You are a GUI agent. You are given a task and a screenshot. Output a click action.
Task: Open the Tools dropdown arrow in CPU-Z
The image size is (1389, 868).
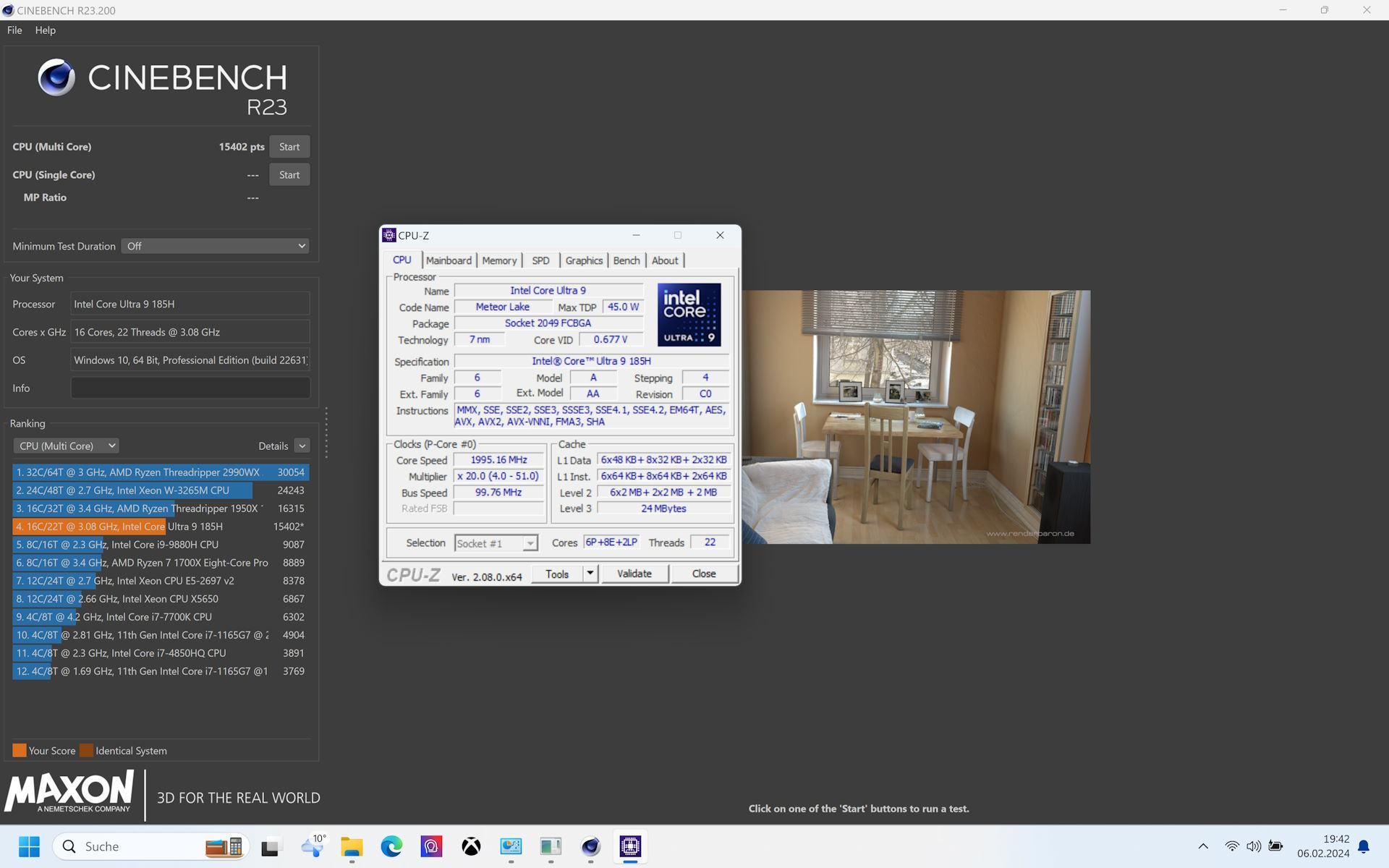tap(590, 574)
